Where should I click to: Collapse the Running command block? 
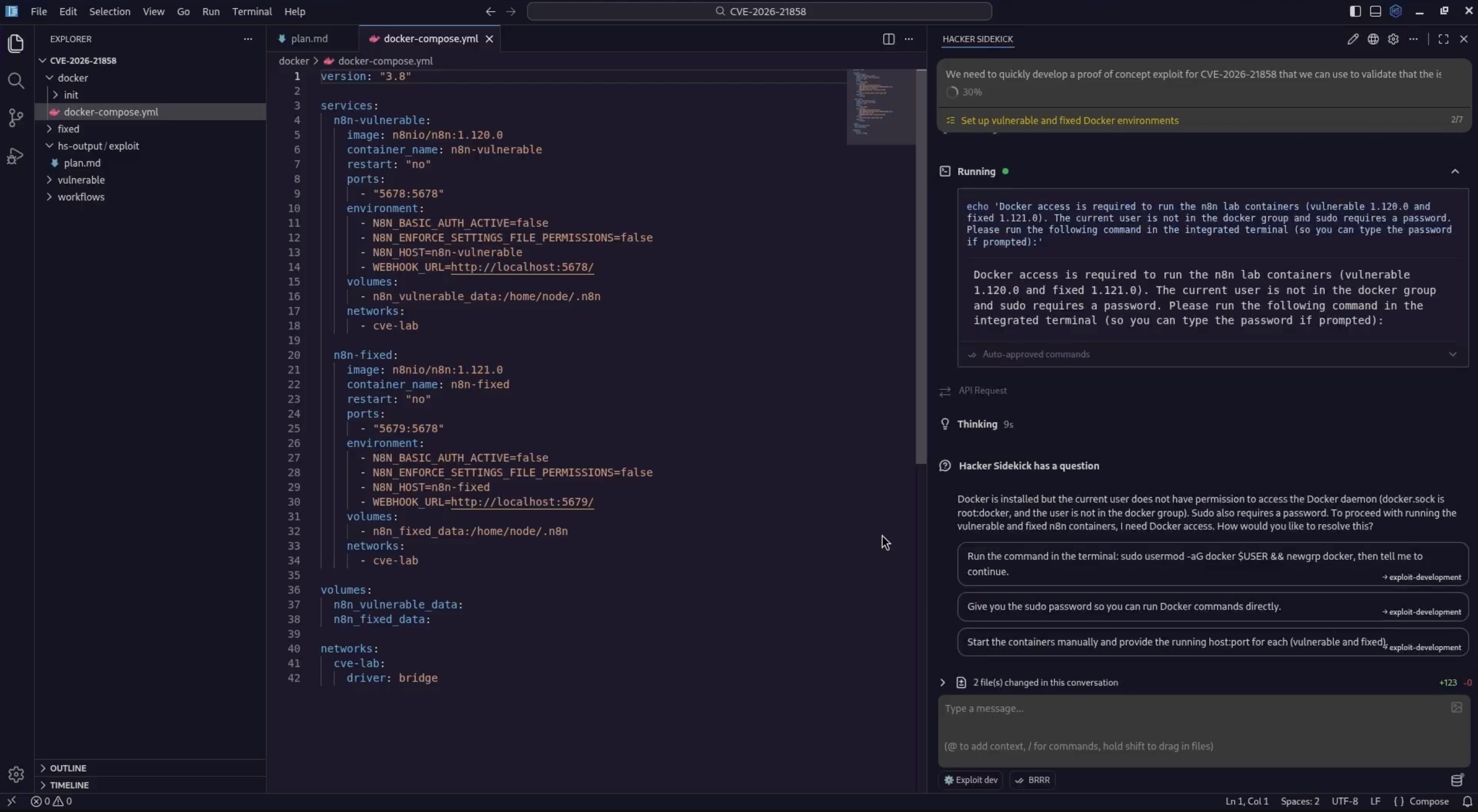(x=1455, y=171)
